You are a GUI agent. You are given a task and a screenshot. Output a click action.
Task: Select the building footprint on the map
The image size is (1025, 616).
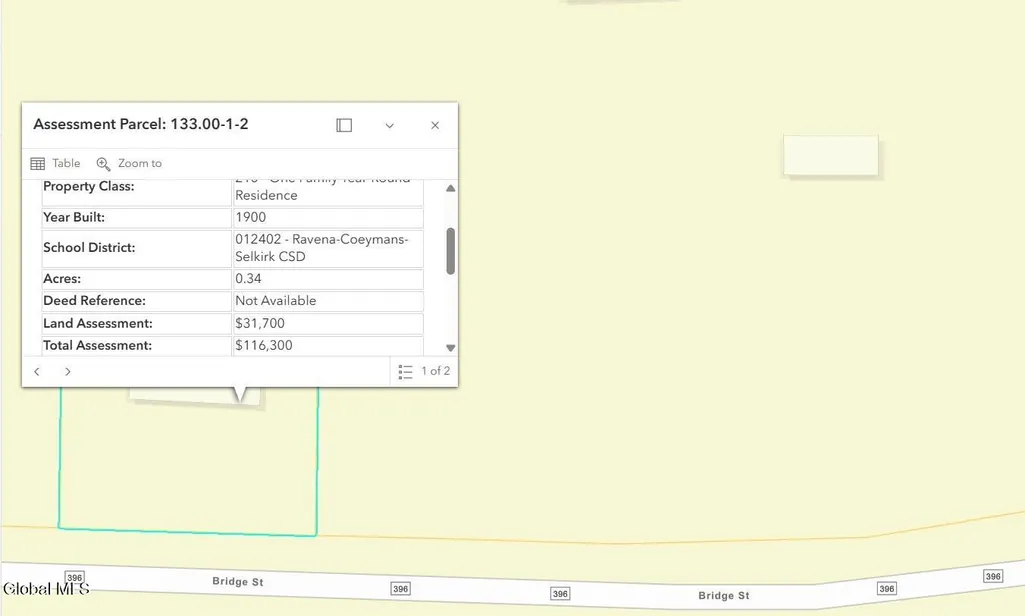[831, 156]
